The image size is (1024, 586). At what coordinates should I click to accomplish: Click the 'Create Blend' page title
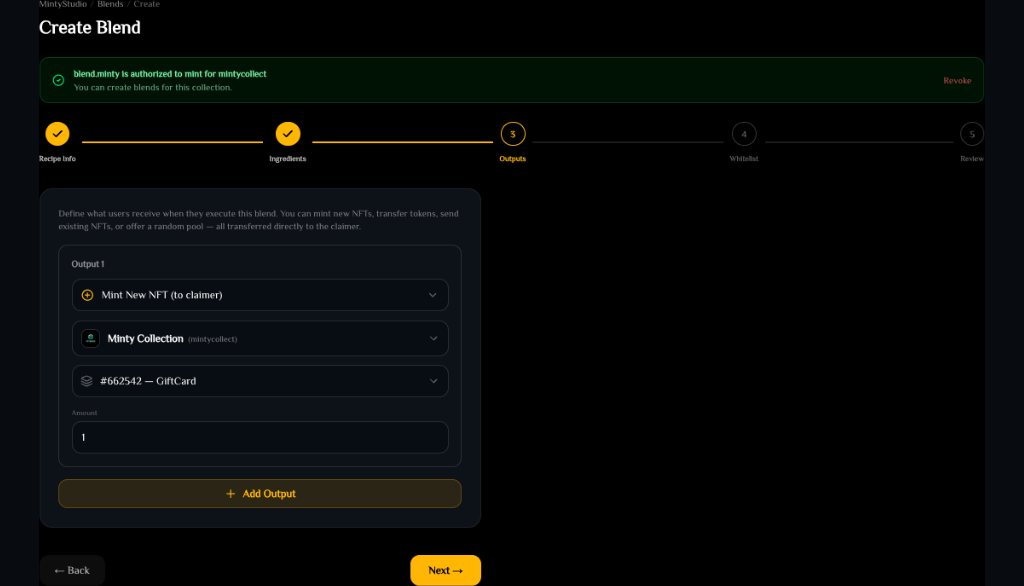[89, 27]
